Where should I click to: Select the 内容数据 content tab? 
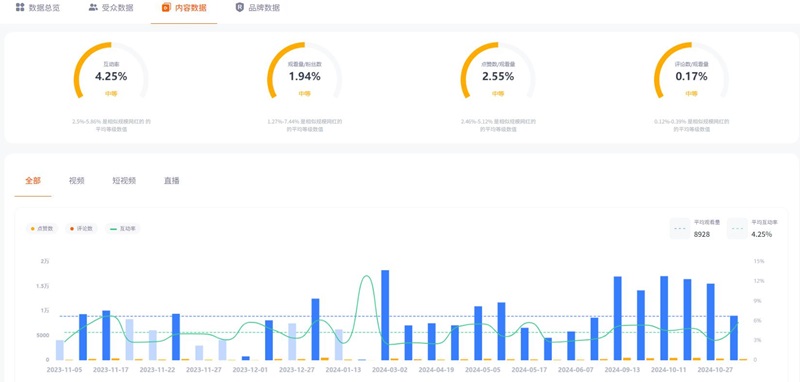184,8
